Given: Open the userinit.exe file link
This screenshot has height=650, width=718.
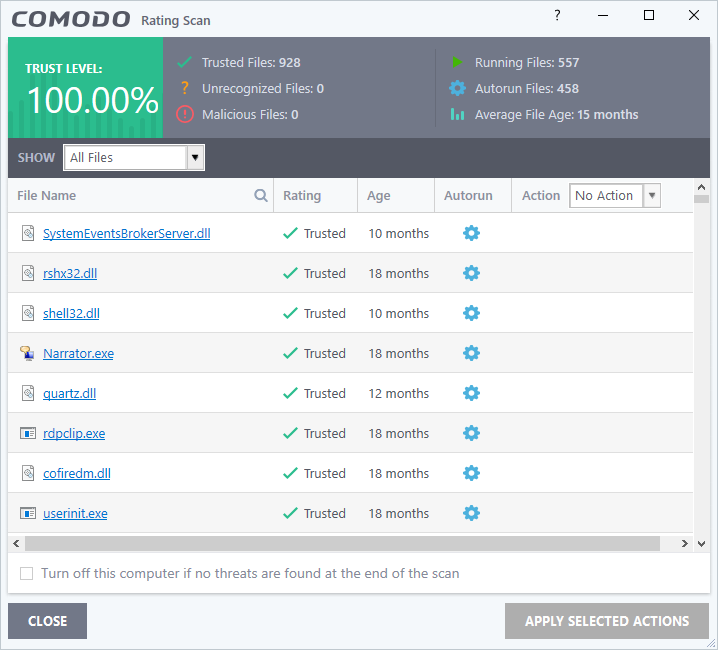Looking at the screenshot, I should [x=75, y=513].
